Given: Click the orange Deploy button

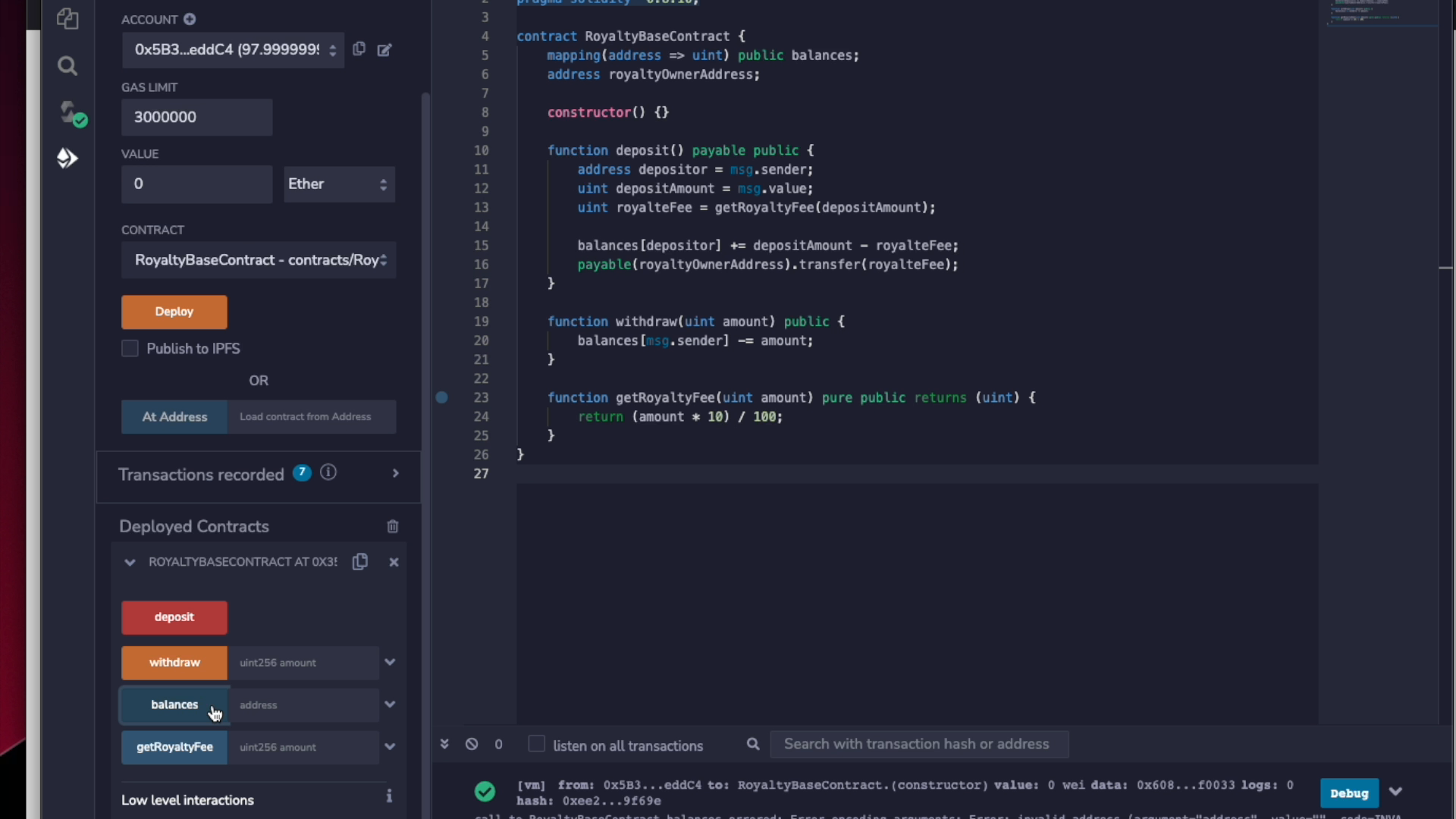Looking at the screenshot, I should (174, 312).
